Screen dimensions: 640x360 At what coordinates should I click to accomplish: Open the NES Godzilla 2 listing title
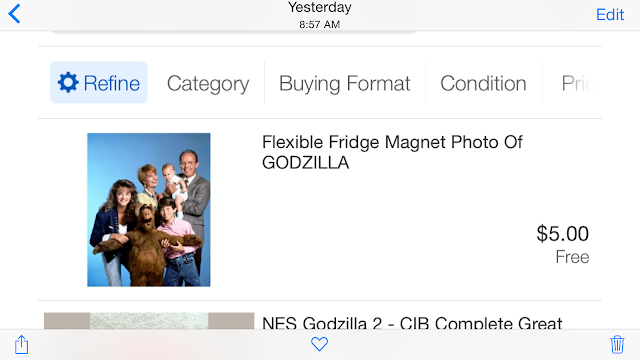point(412,323)
